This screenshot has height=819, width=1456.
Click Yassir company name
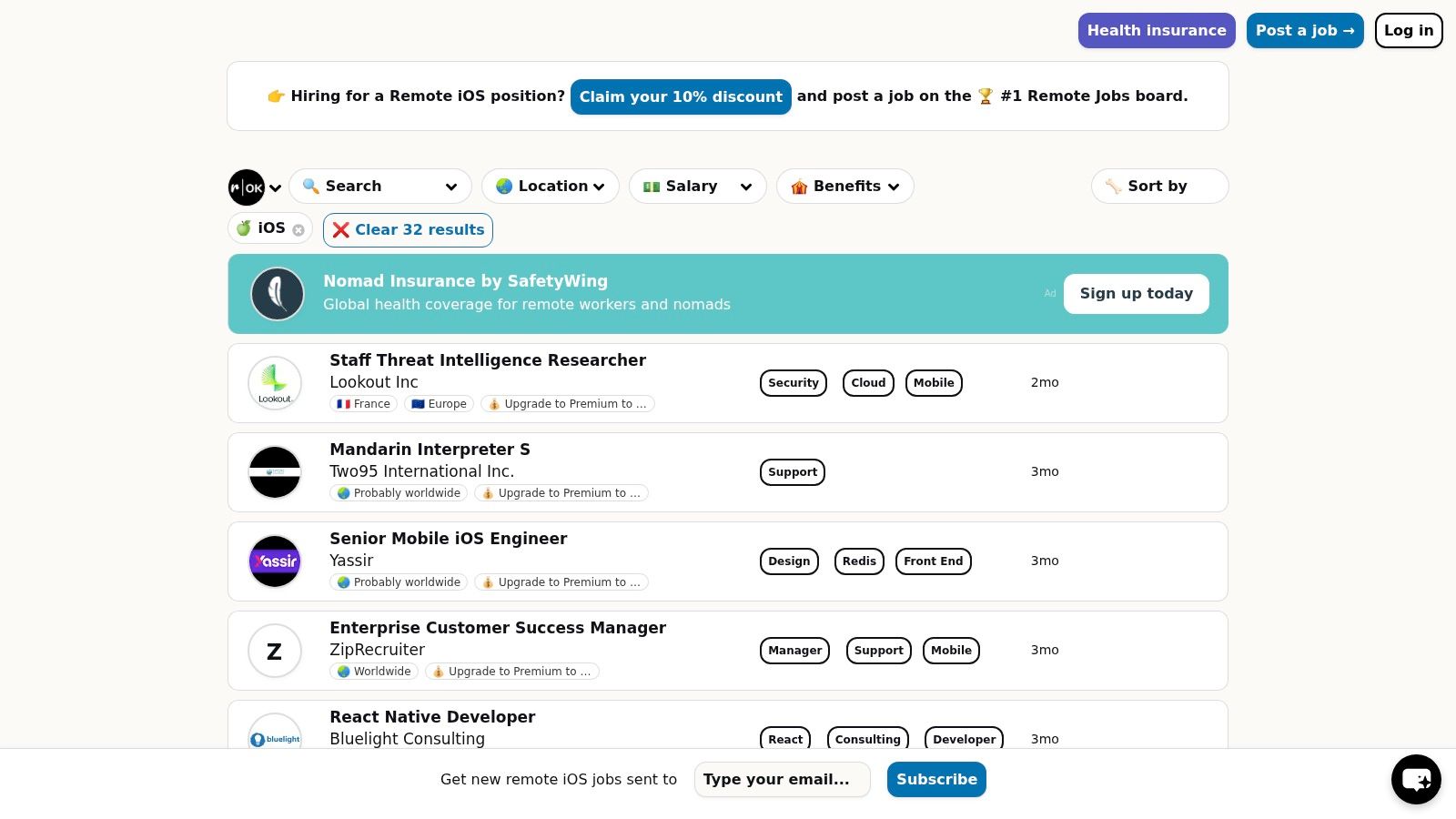point(351,561)
